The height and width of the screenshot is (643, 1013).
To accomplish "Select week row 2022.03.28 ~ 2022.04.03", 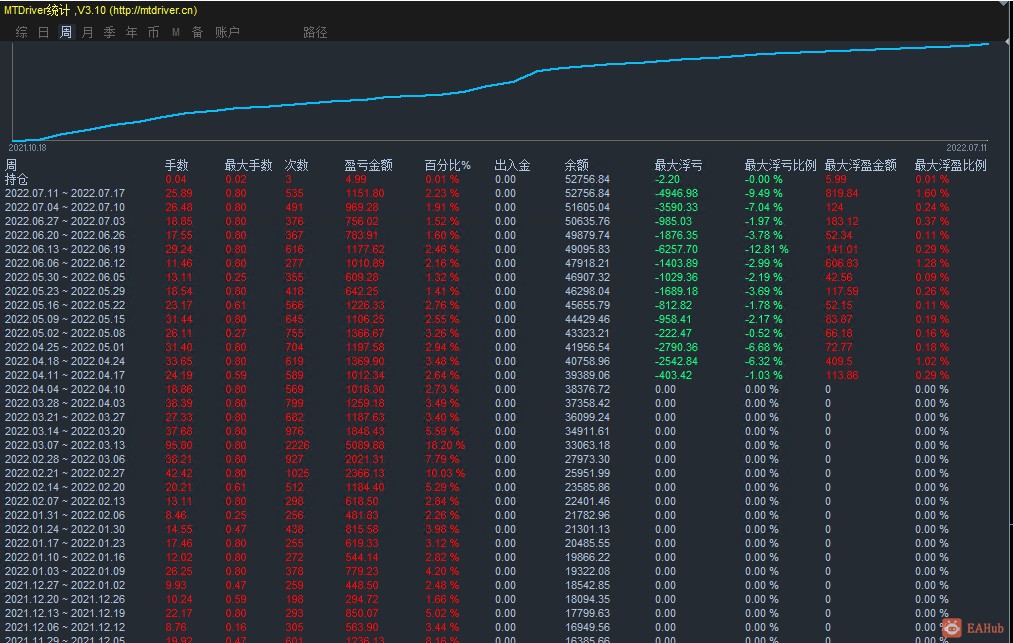I will 65,403.
